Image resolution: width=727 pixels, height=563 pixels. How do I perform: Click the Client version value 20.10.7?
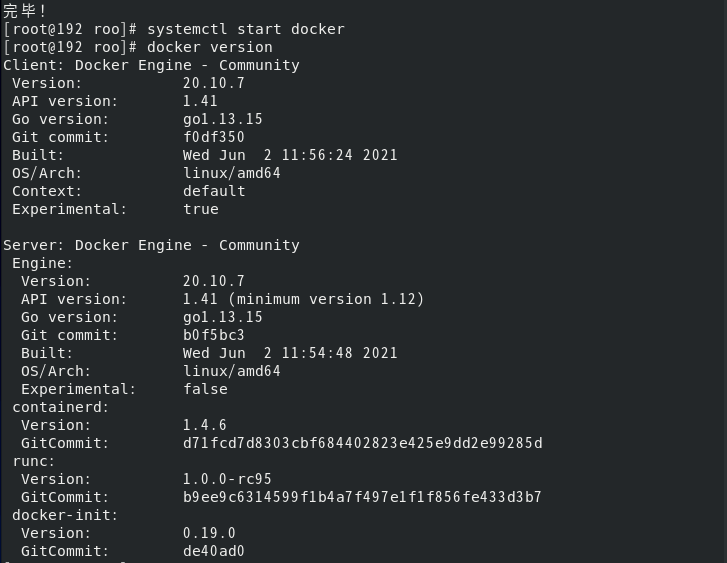click(x=213, y=83)
